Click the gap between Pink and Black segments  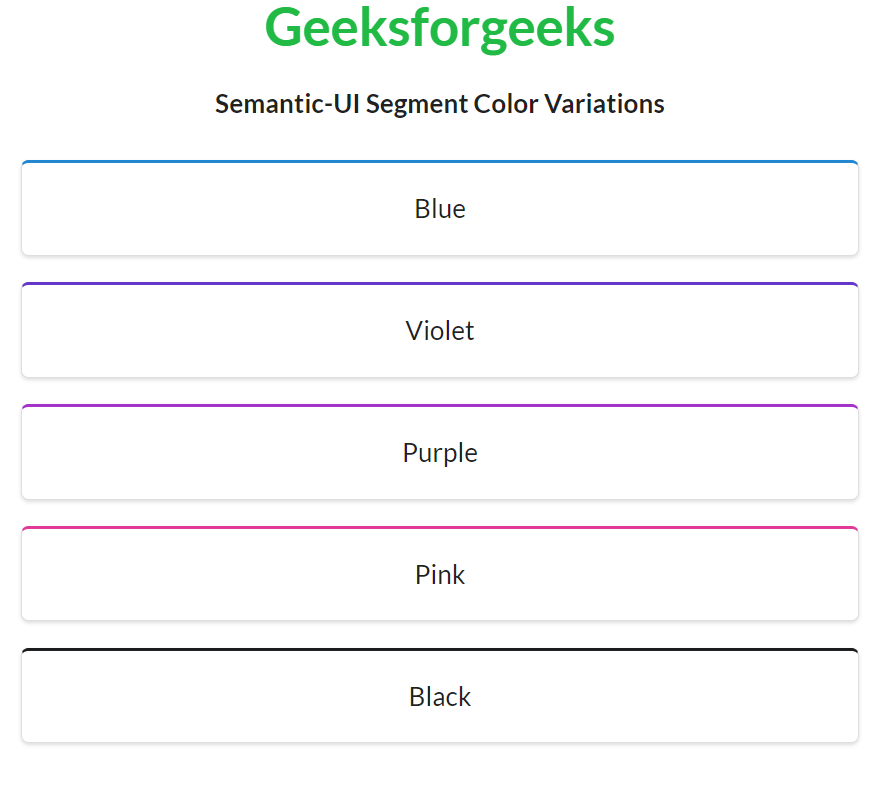pos(440,635)
